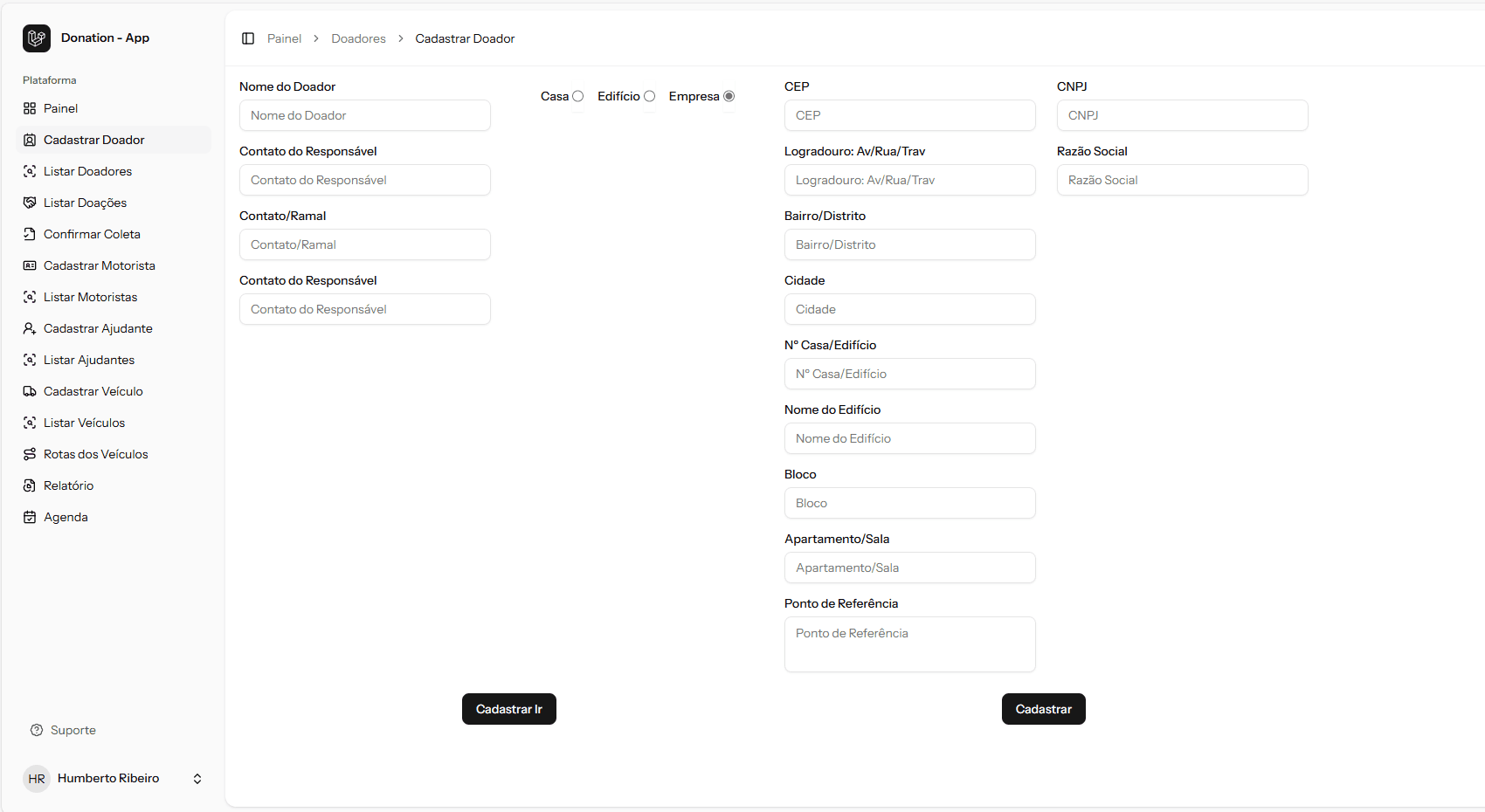
Task: Focus the Cidade input field
Action: tap(910, 309)
